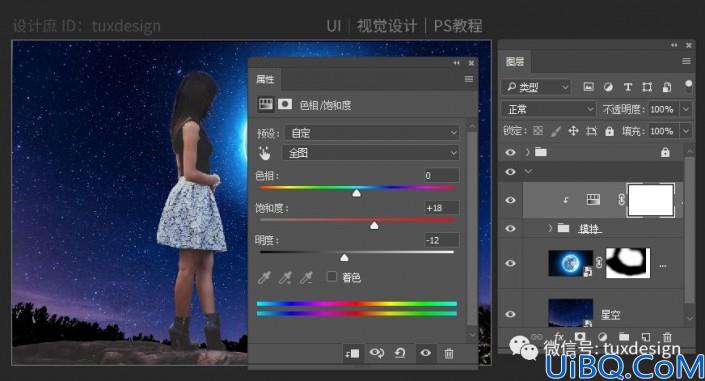Image resolution: width=705 pixels, height=381 pixels.
Task: Click link icon between moon thumbnail and mask
Action: [599, 263]
